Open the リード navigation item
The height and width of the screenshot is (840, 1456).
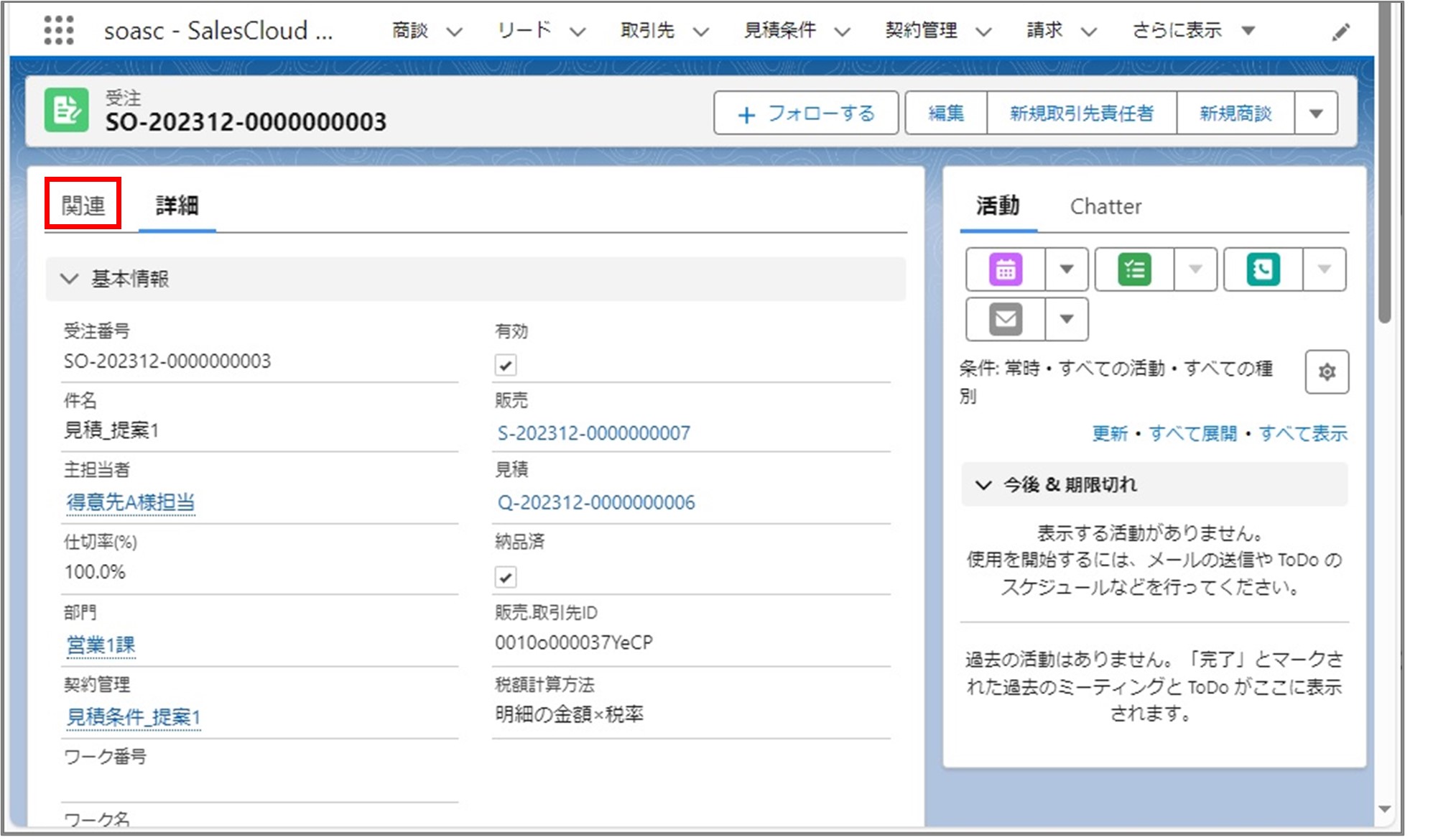[524, 30]
